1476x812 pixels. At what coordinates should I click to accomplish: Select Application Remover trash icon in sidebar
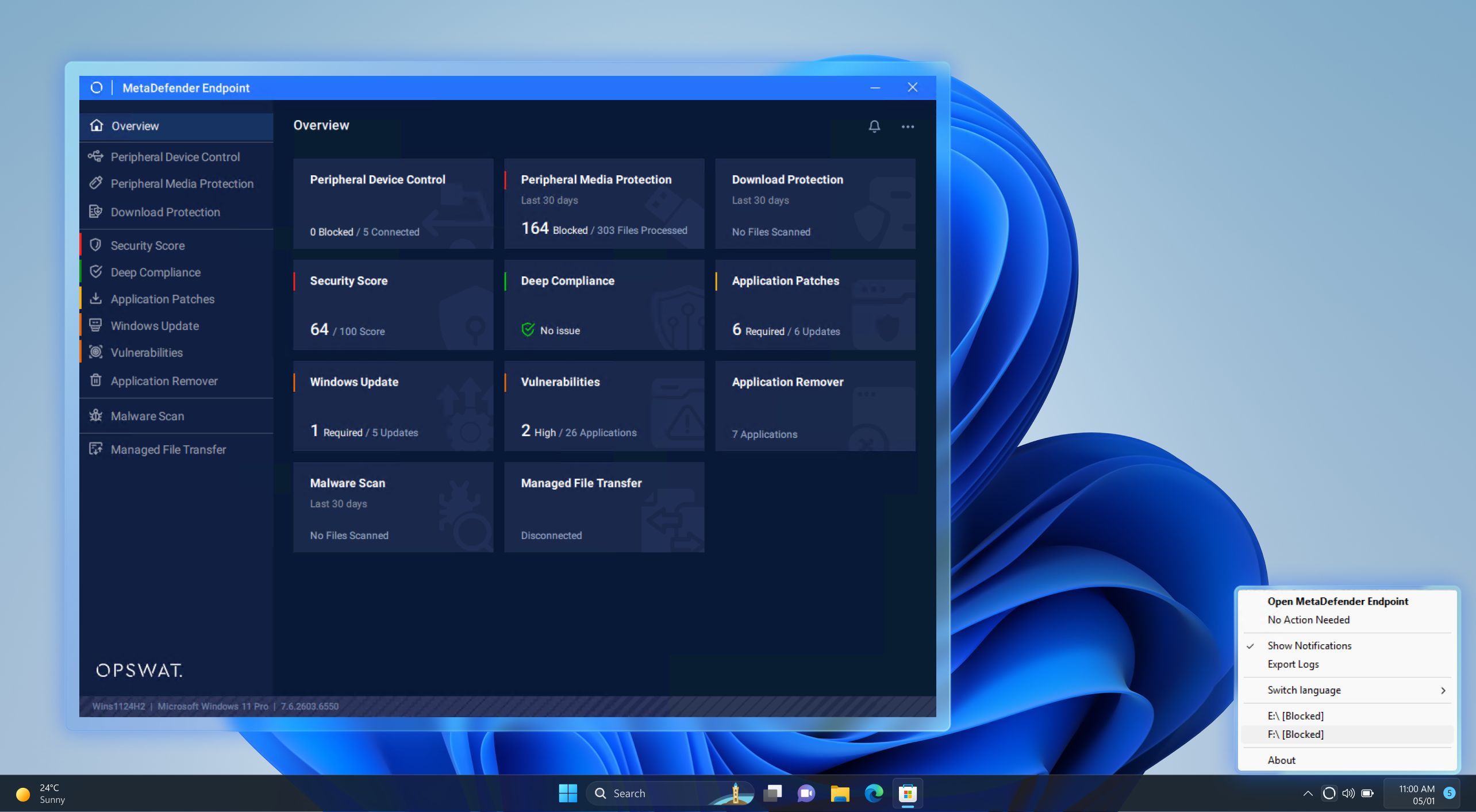point(95,380)
